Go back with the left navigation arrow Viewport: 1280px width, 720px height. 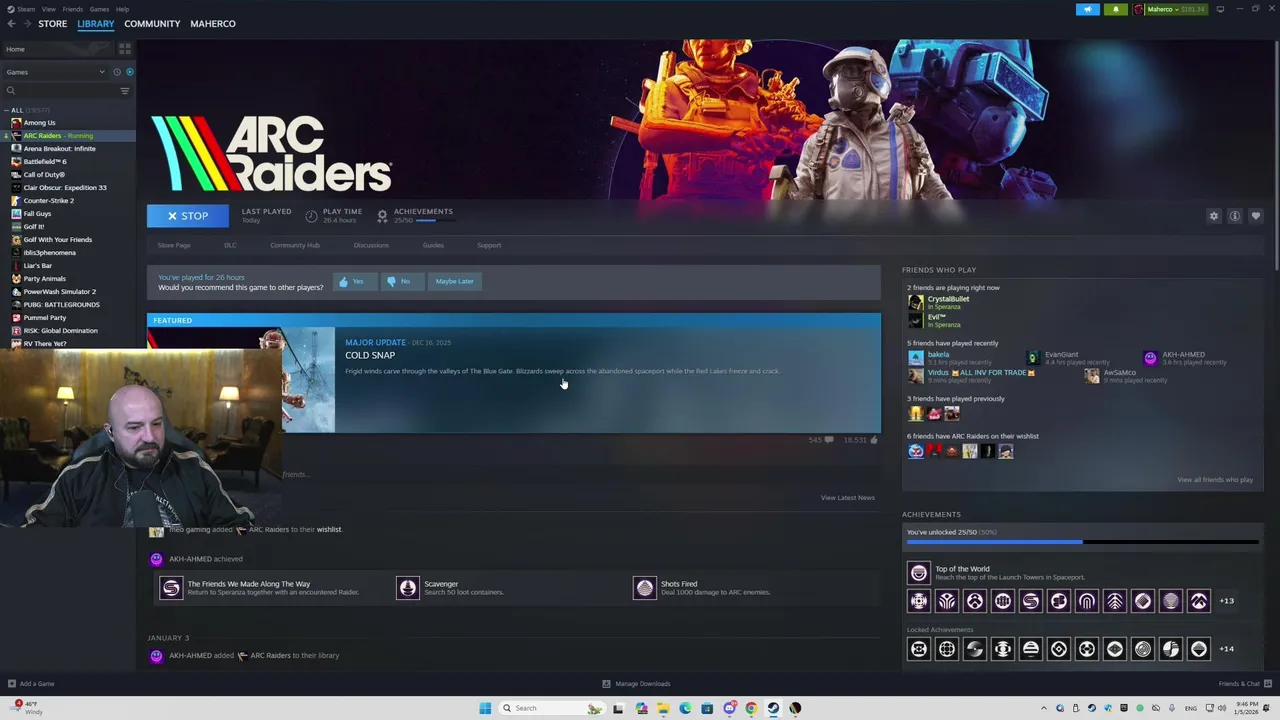point(11,24)
